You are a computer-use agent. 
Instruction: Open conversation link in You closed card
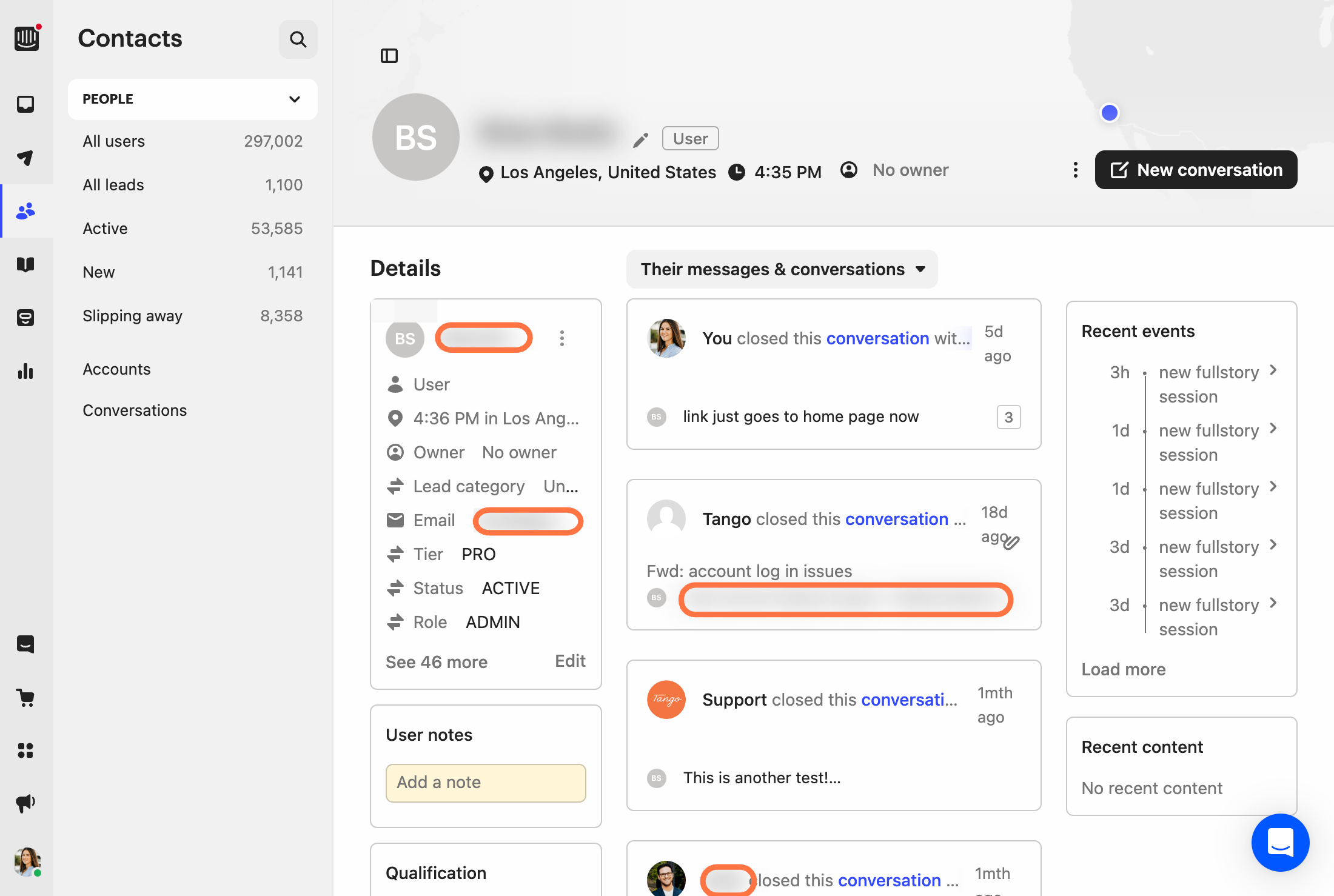pyautogui.click(x=877, y=338)
